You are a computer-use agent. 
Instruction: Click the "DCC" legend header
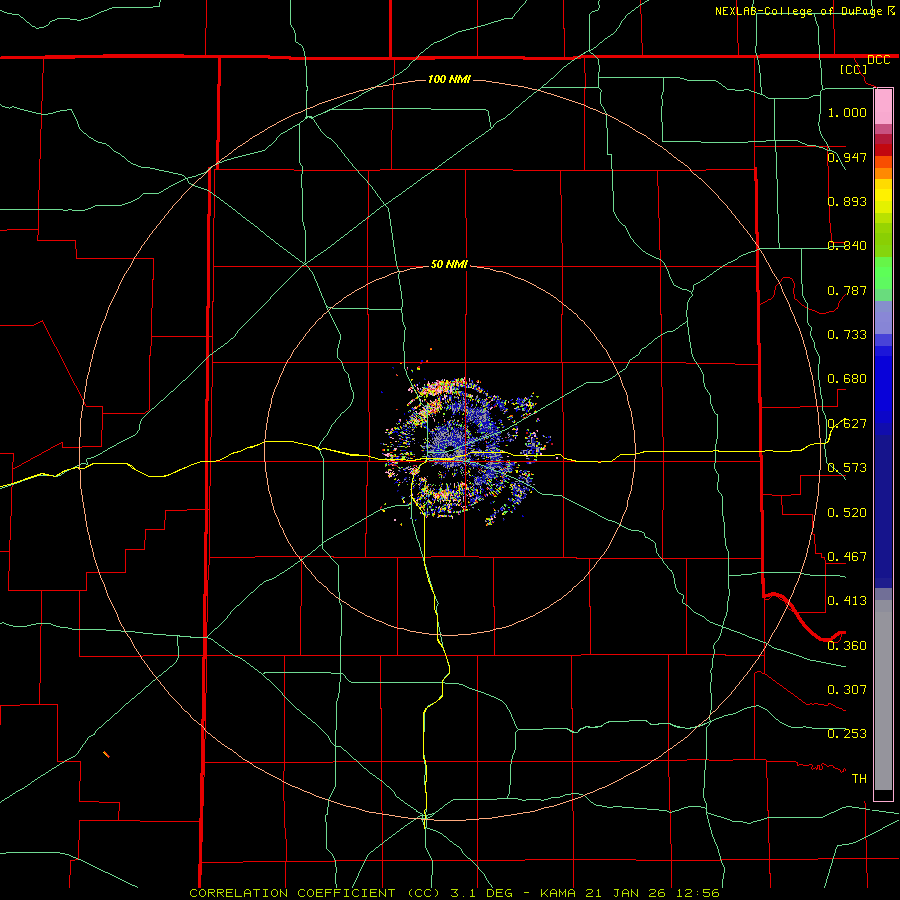coord(879,60)
